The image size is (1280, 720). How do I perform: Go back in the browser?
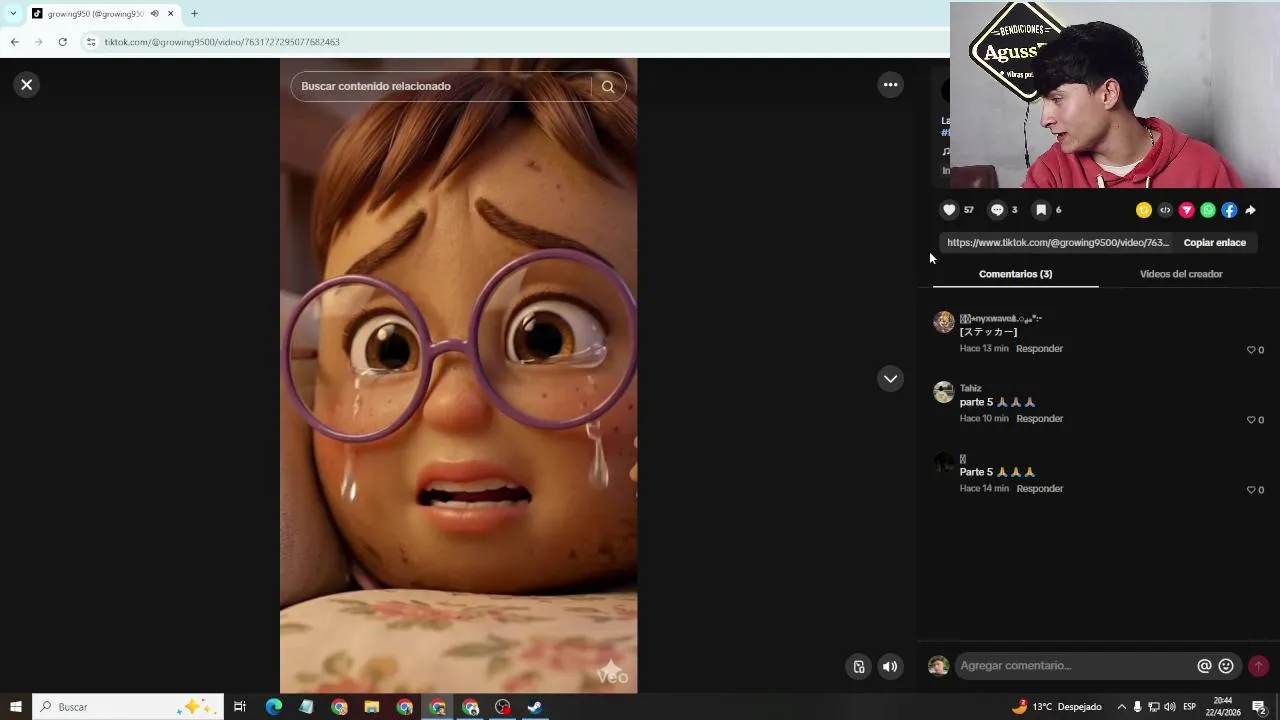pos(14,42)
